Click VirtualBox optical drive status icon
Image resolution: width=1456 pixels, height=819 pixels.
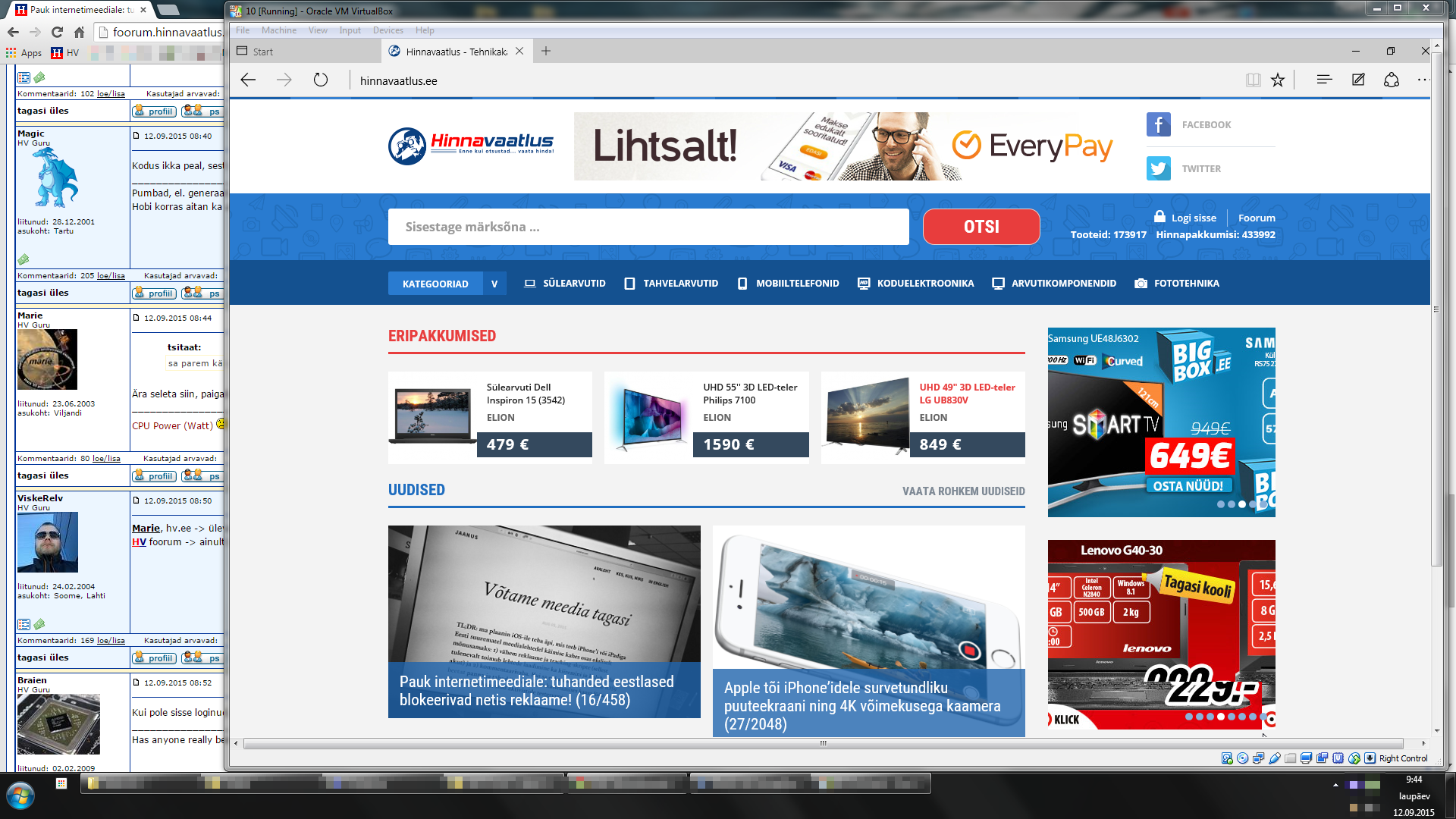click(1242, 758)
